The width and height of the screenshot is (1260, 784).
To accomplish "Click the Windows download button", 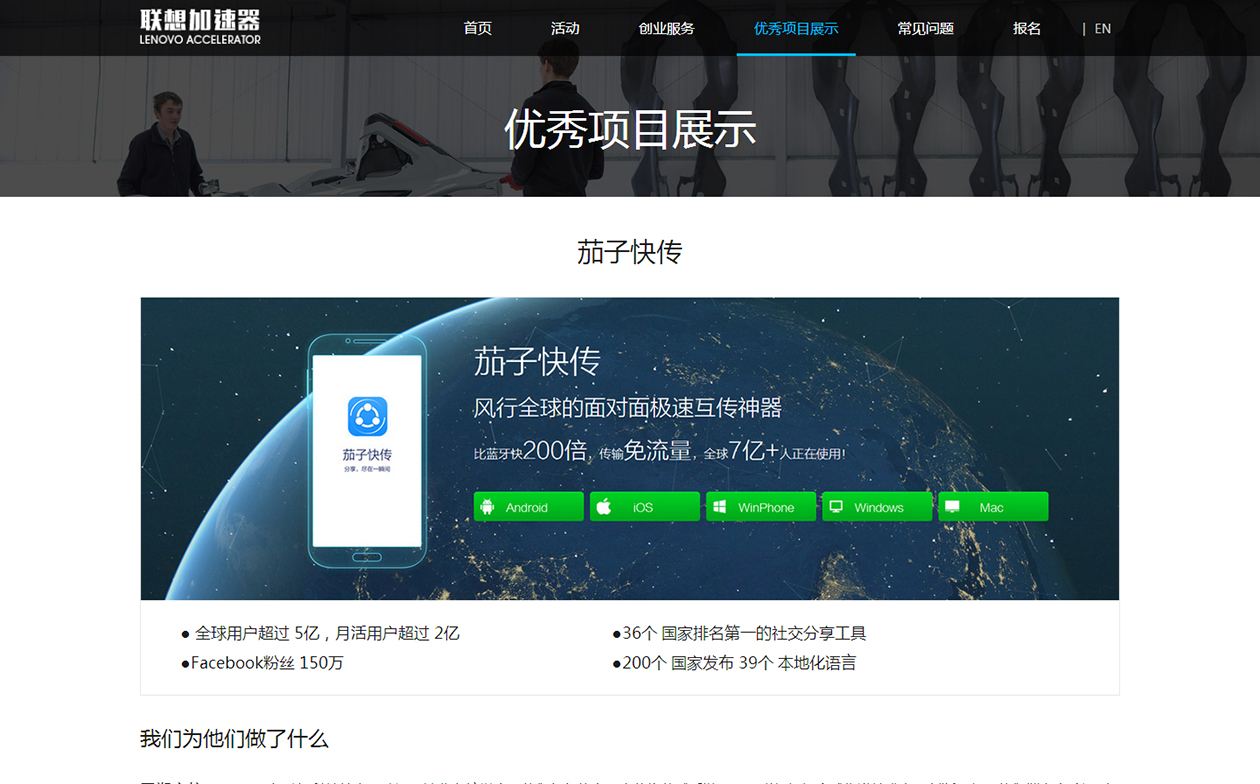I will pos(877,506).
